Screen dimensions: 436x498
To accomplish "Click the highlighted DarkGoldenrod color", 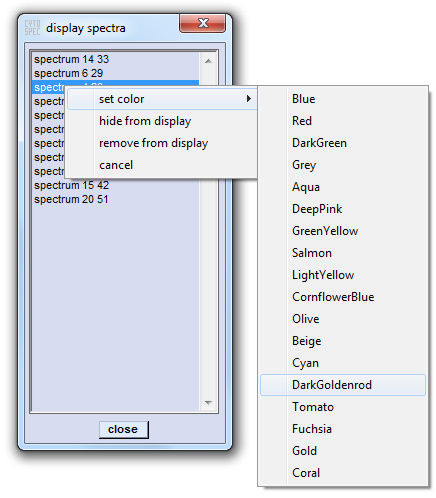I will coord(343,385).
